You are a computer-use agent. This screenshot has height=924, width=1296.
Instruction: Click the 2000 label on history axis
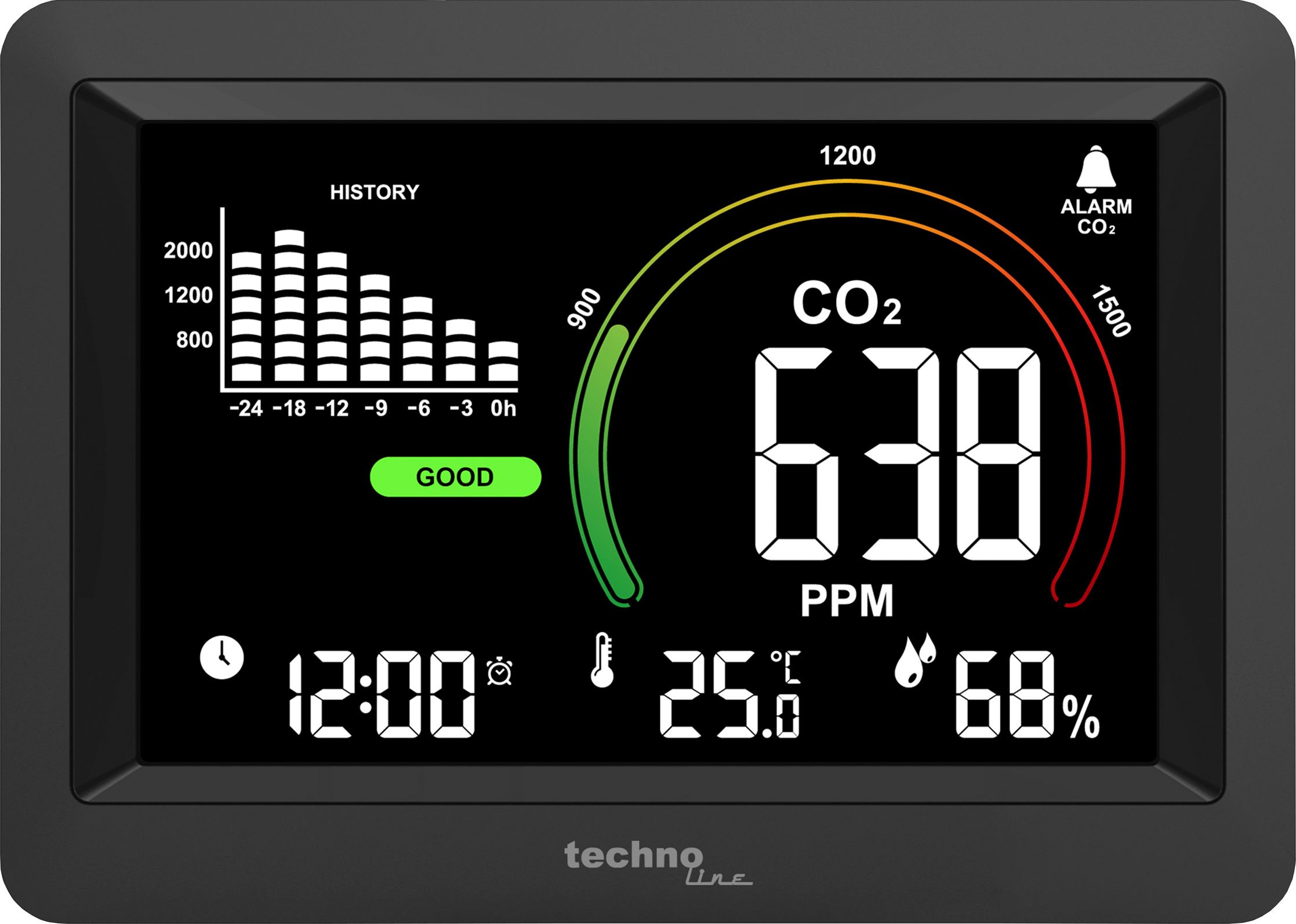[x=188, y=250]
